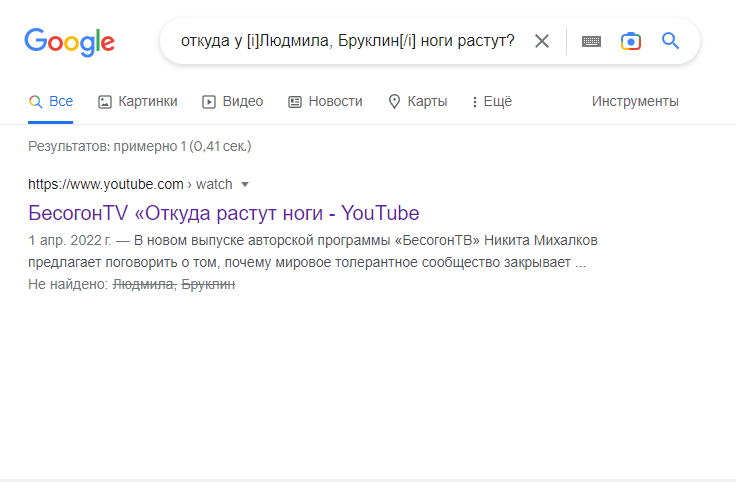This screenshot has width=736, height=482.
Task: Click the https://www.youtube.com › watch address
Action: (x=130, y=184)
